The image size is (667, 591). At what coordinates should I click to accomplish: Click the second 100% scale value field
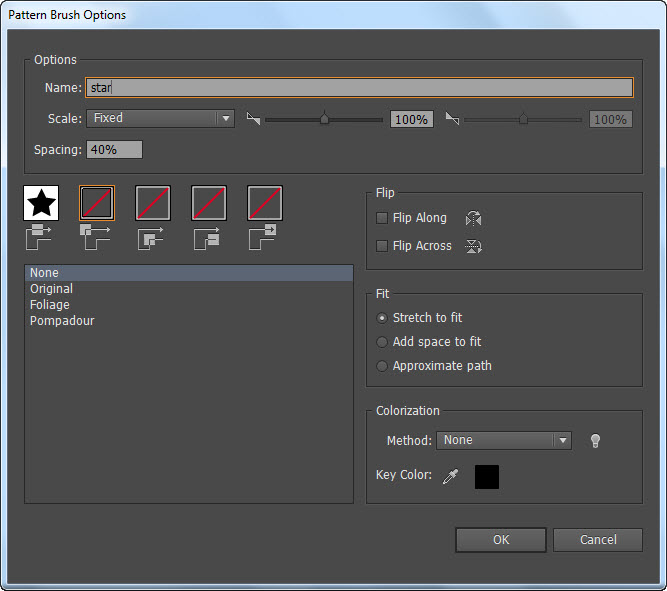[x=610, y=119]
